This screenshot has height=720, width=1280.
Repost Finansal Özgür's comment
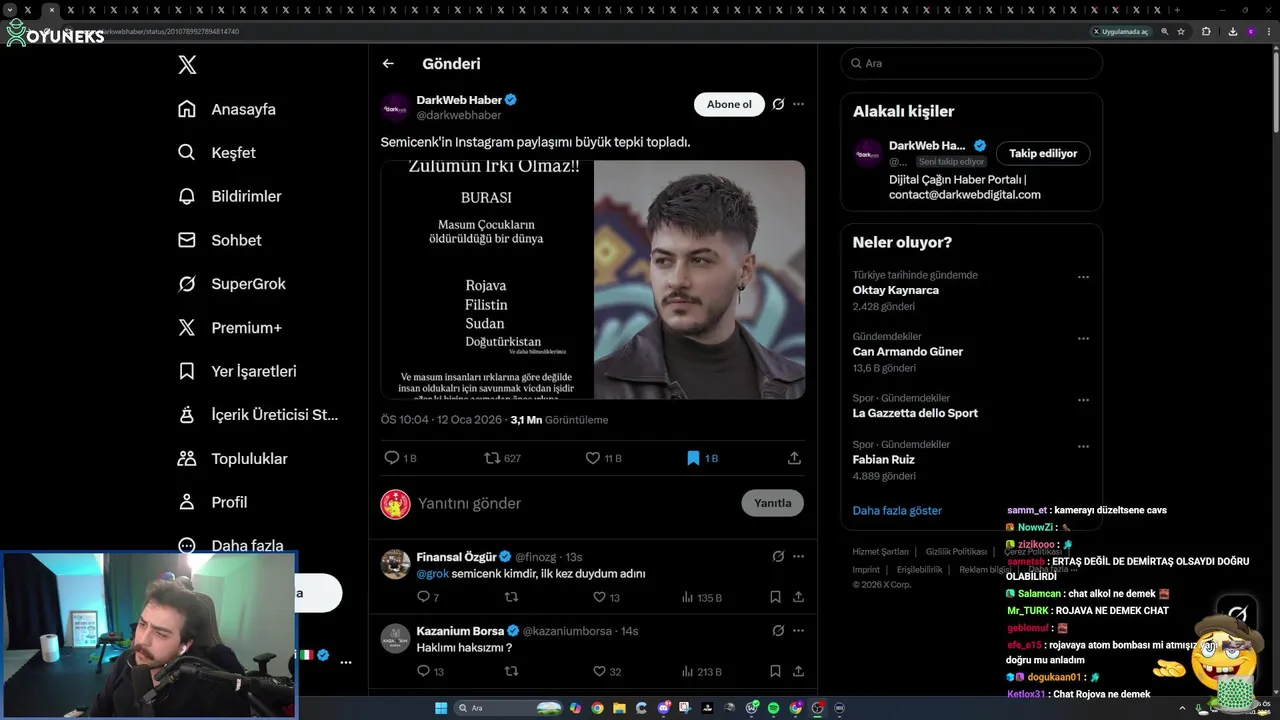pos(511,597)
